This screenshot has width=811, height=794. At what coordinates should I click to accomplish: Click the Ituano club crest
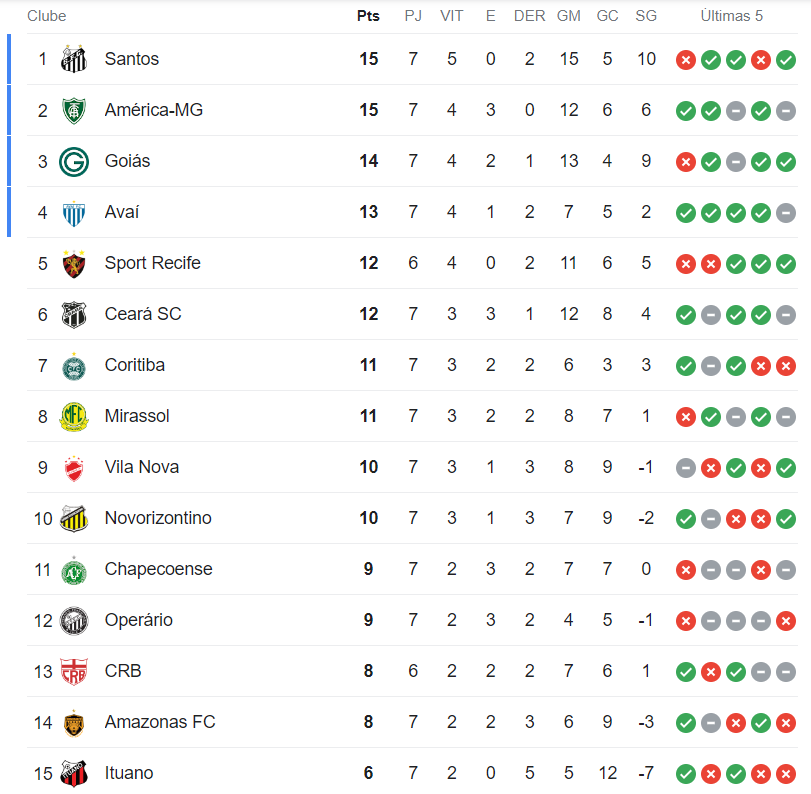[74, 773]
